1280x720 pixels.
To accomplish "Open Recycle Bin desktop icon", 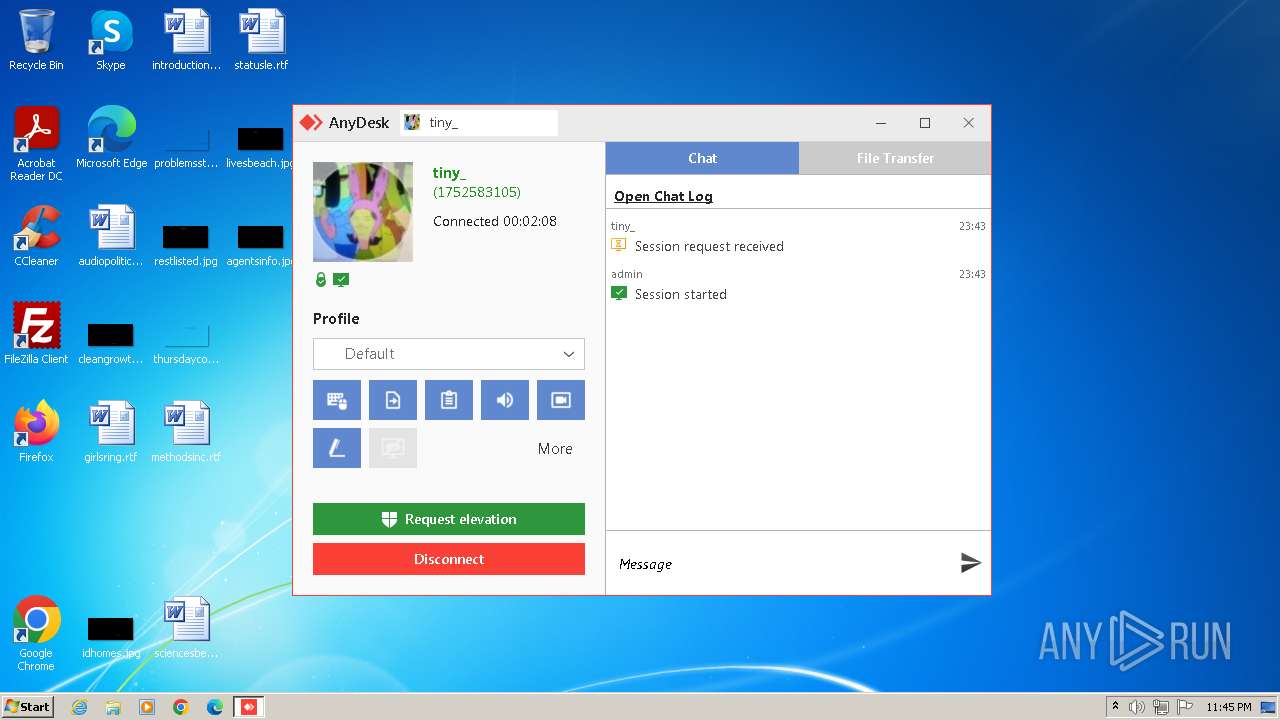I will point(36,41).
